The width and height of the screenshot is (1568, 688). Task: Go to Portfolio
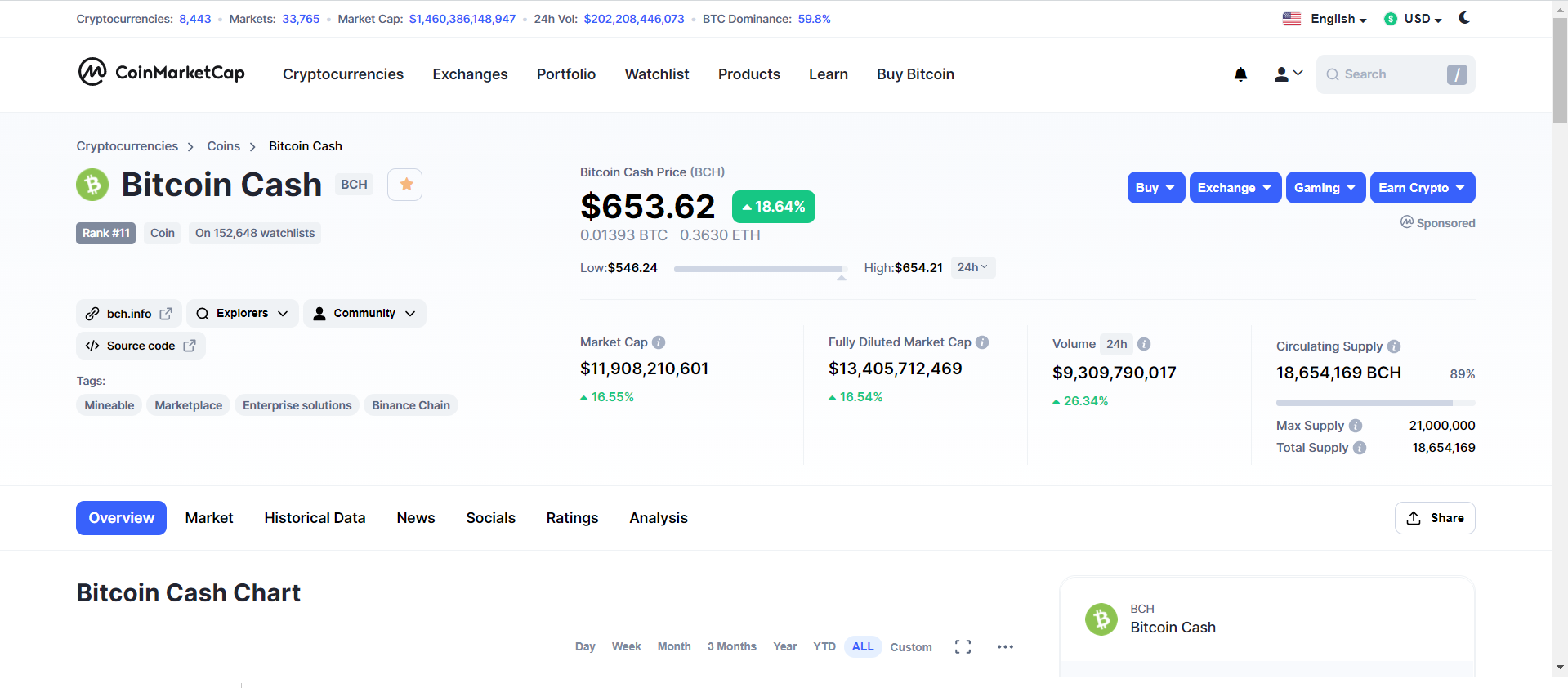click(566, 74)
